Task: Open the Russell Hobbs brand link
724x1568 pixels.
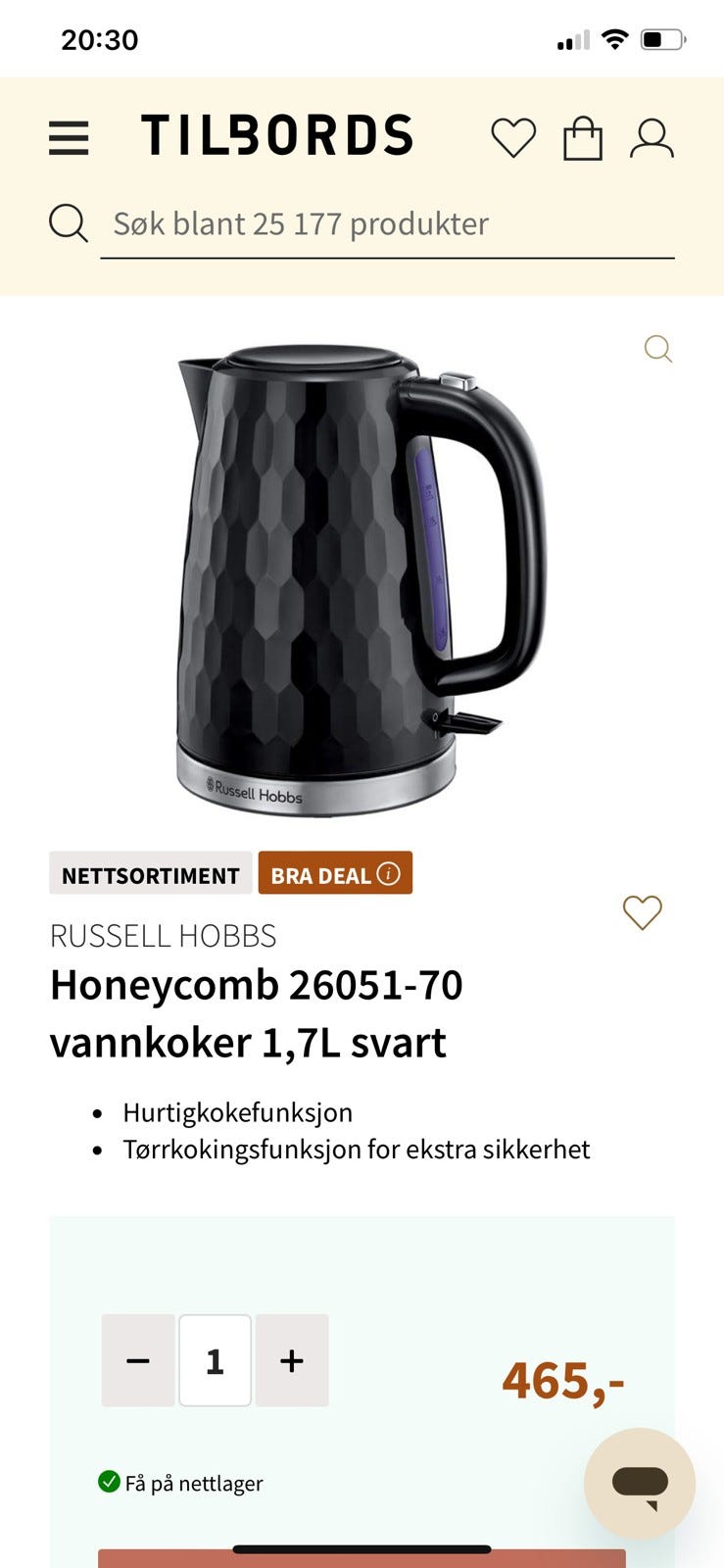Action: pos(163,936)
